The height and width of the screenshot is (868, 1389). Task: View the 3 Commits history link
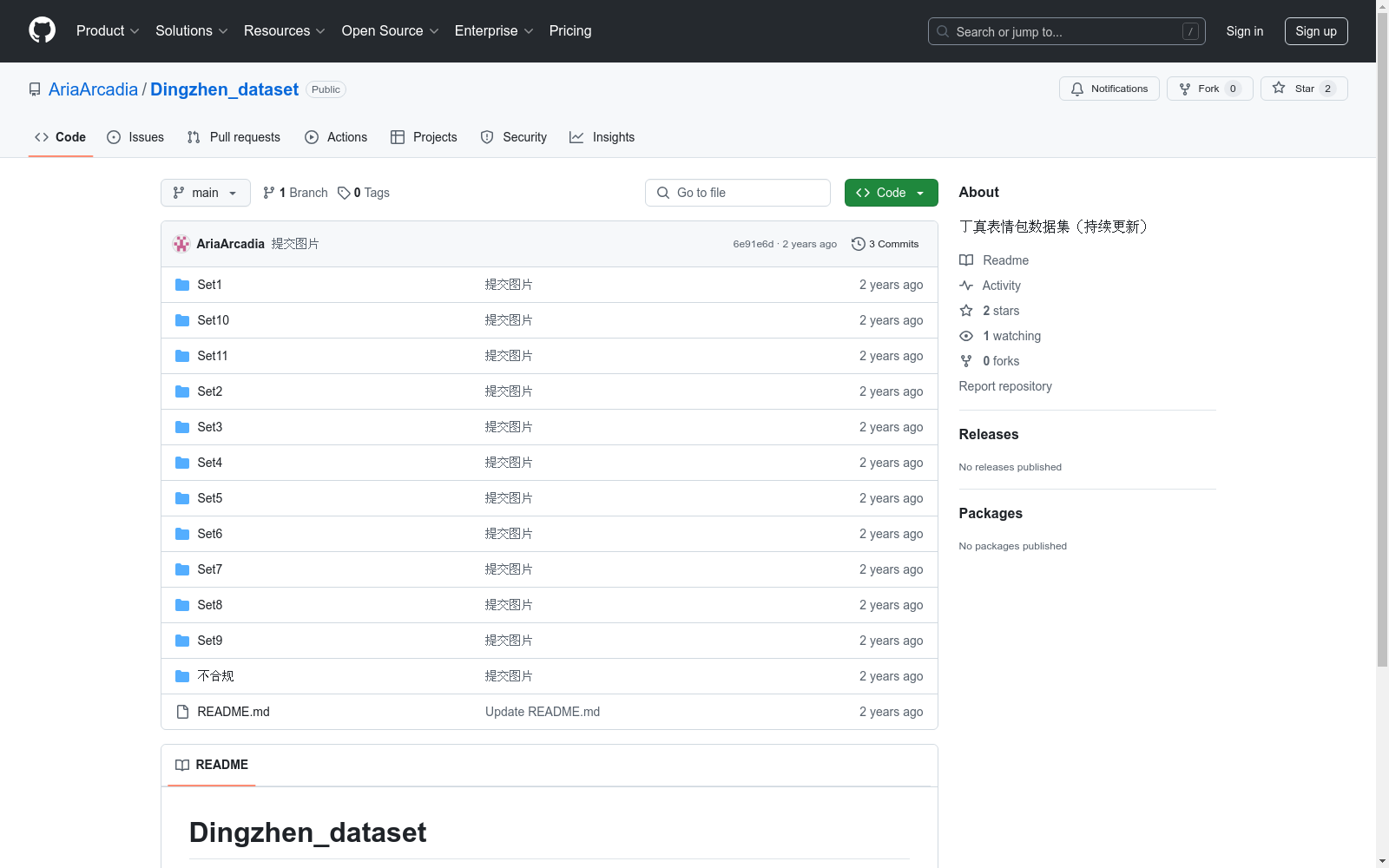point(885,244)
